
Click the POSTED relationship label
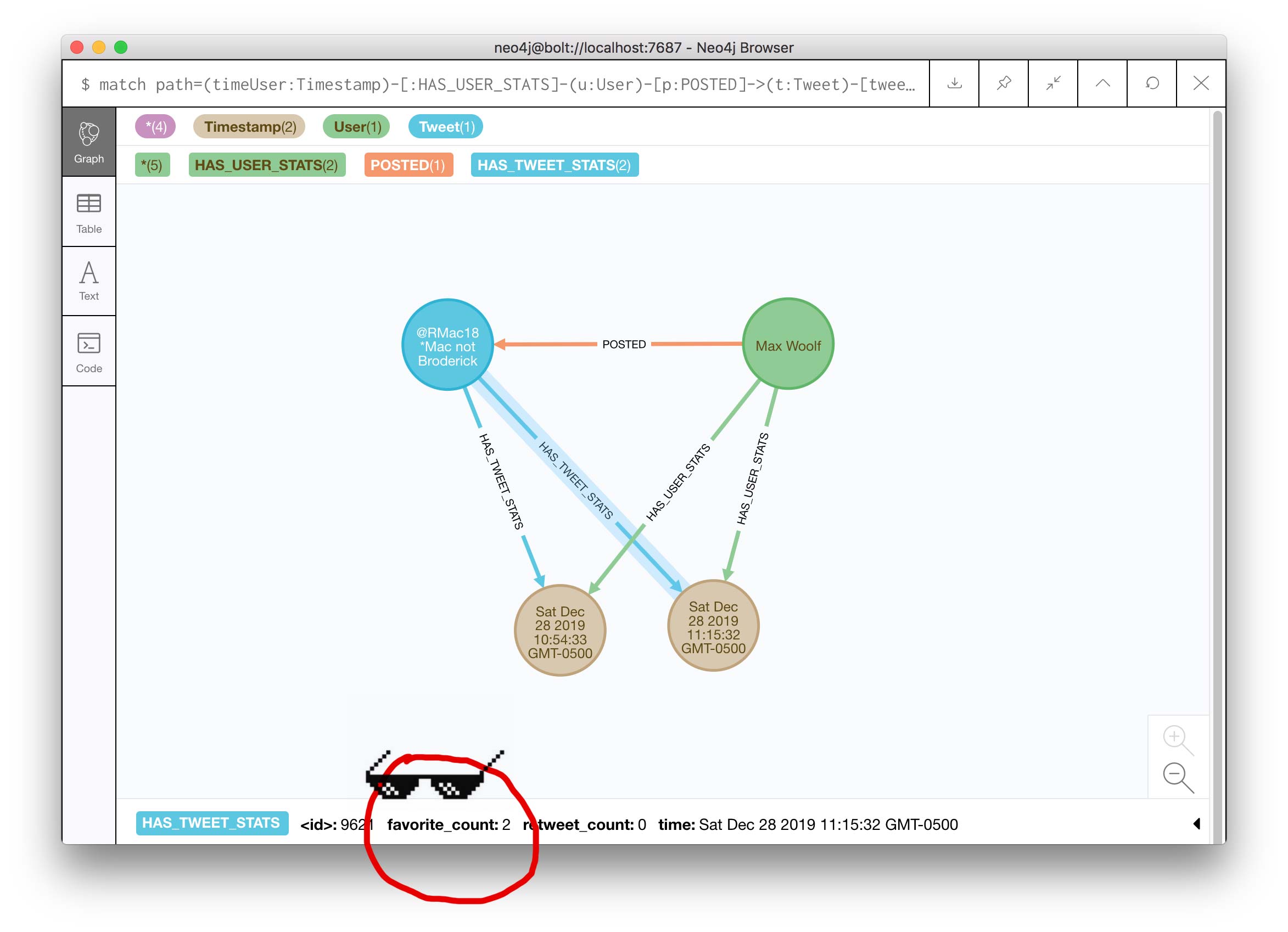(624, 345)
